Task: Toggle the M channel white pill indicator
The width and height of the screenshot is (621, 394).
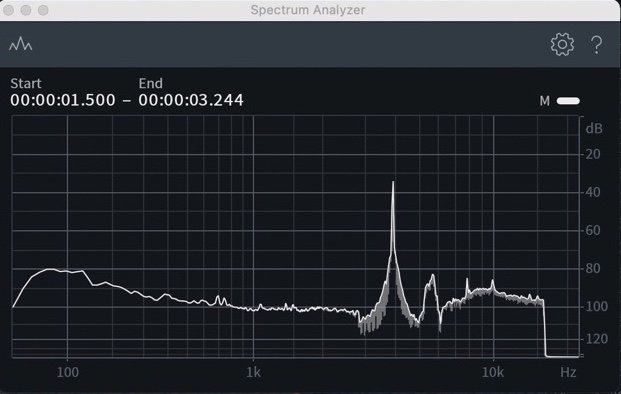Action: 568,101
